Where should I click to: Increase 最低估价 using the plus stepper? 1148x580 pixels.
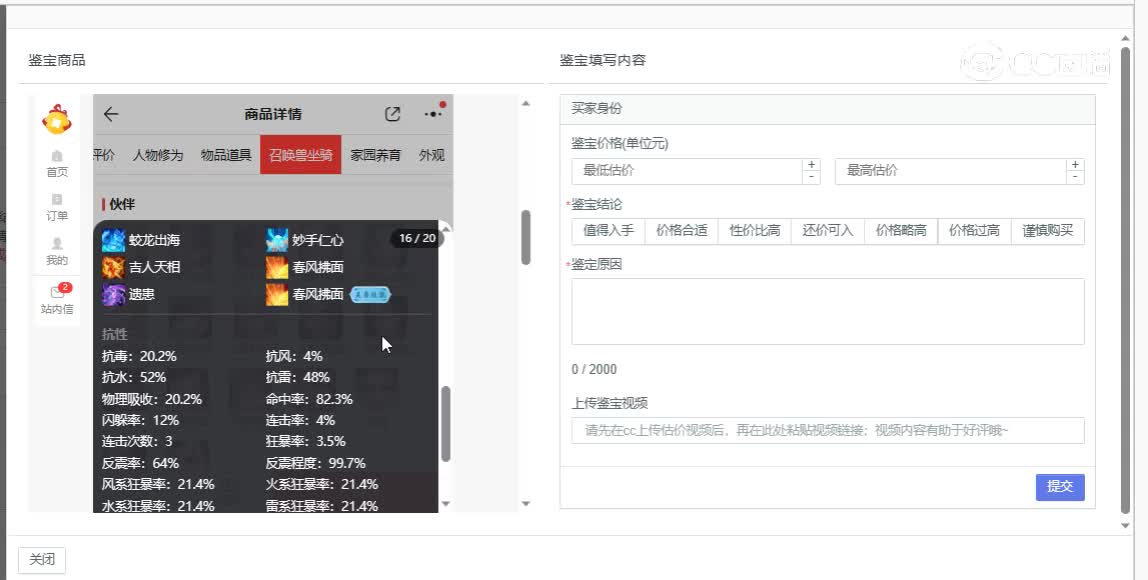[x=811, y=165]
